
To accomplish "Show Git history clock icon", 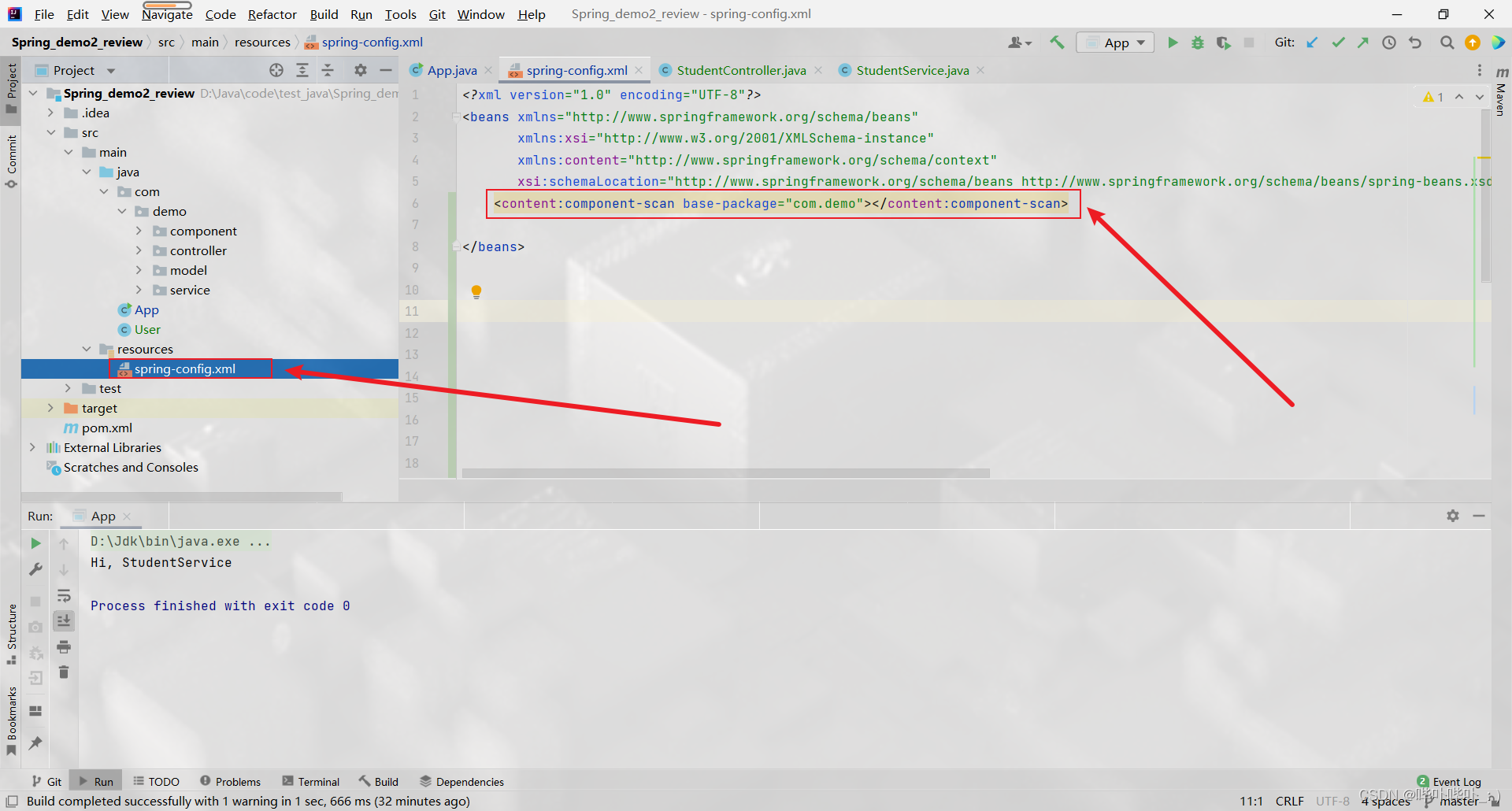I will pos(1389,43).
